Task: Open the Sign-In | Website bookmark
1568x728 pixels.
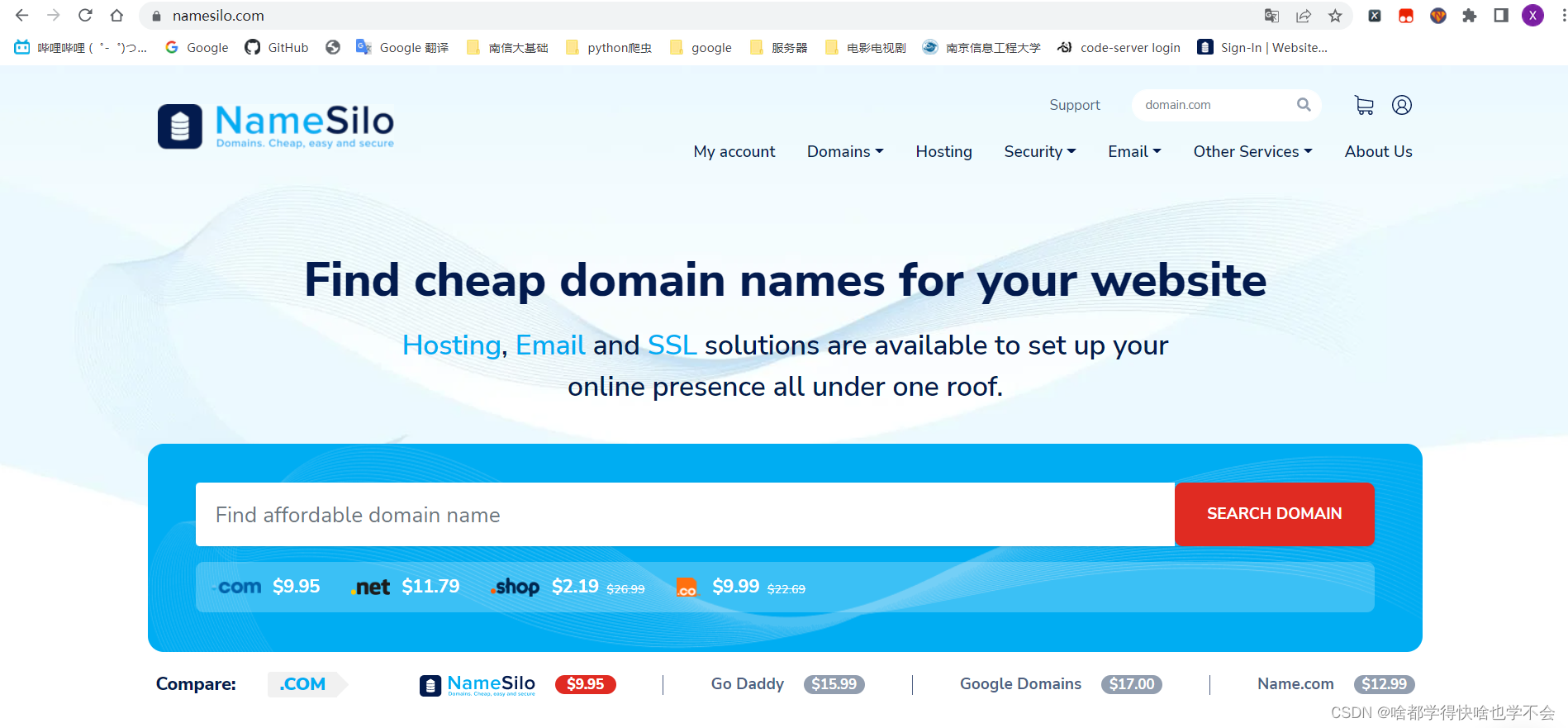Action: 1262,48
